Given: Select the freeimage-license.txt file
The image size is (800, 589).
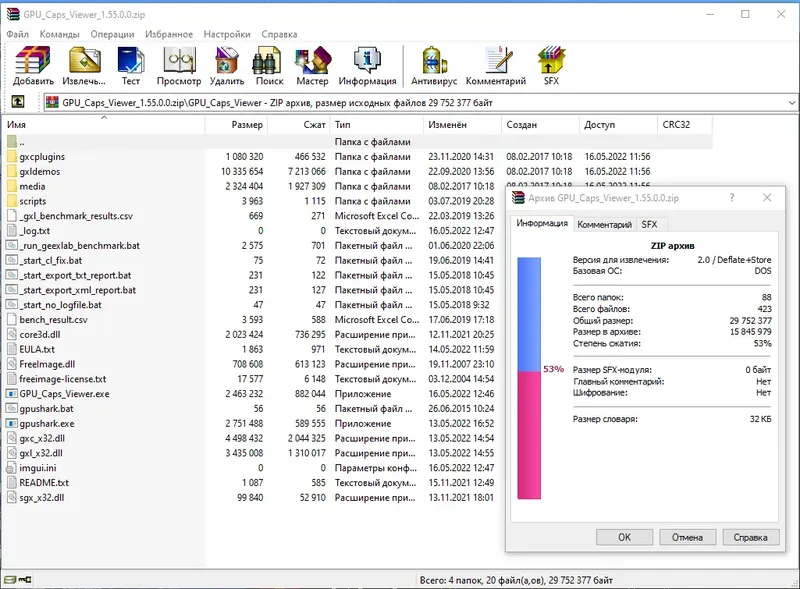Looking at the screenshot, I should tap(63, 379).
